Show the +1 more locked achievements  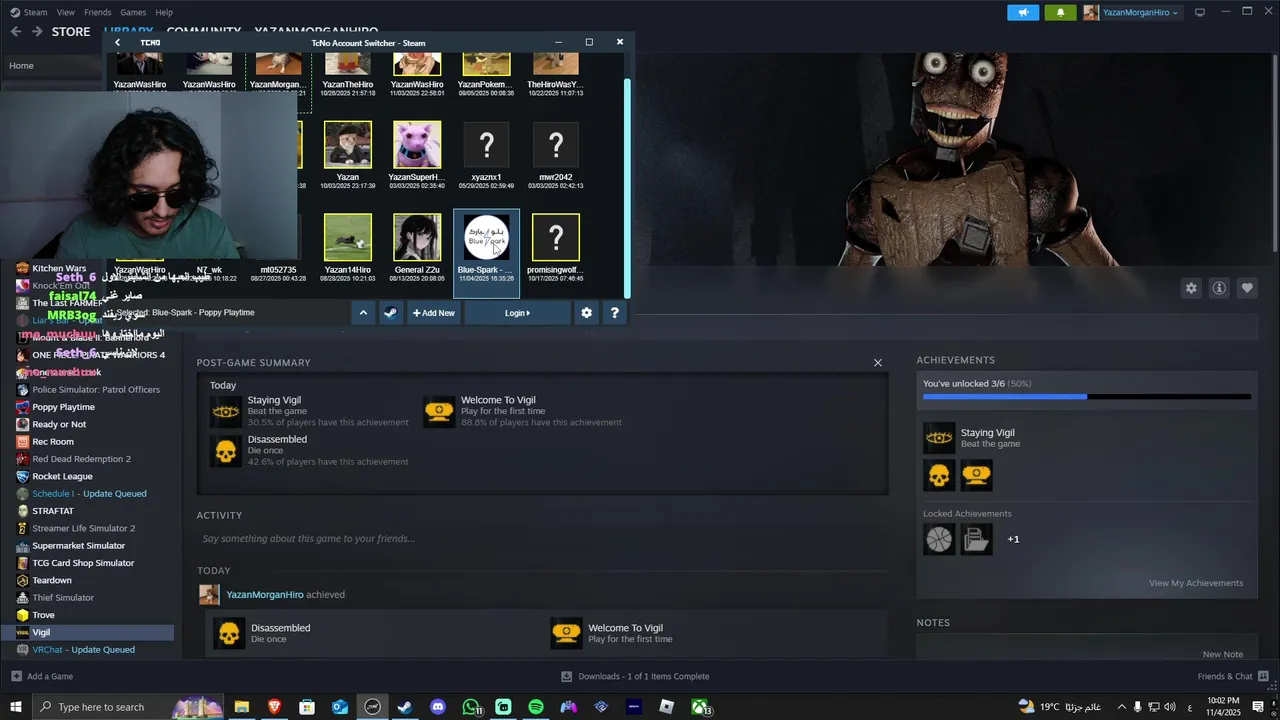click(1013, 539)
